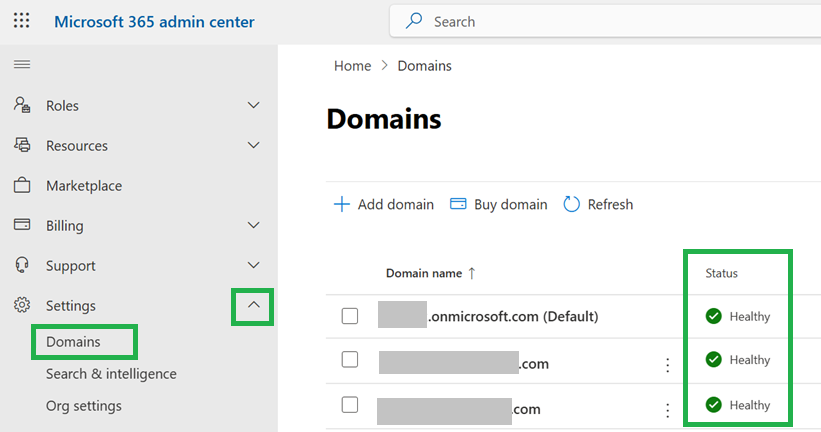Click the circular Refresh icon
This screenshot has height=432, width=821.
[x=571, y=204]
